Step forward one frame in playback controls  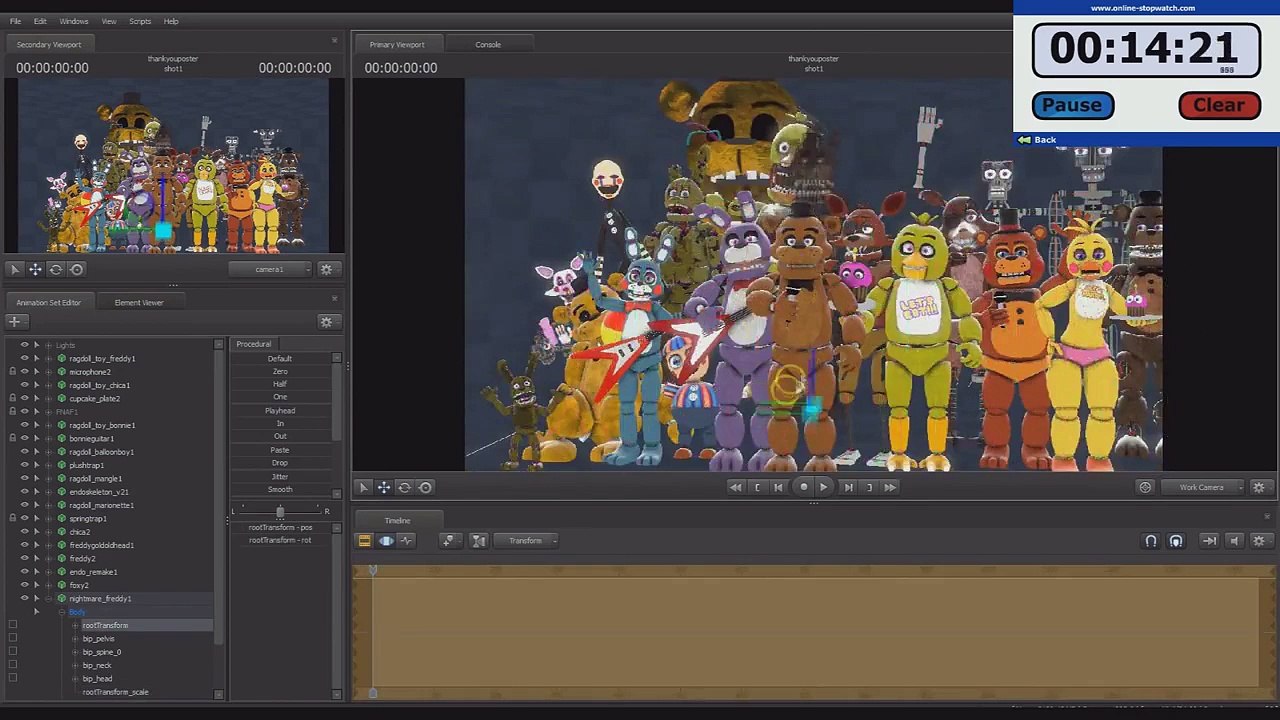[848, 487]
